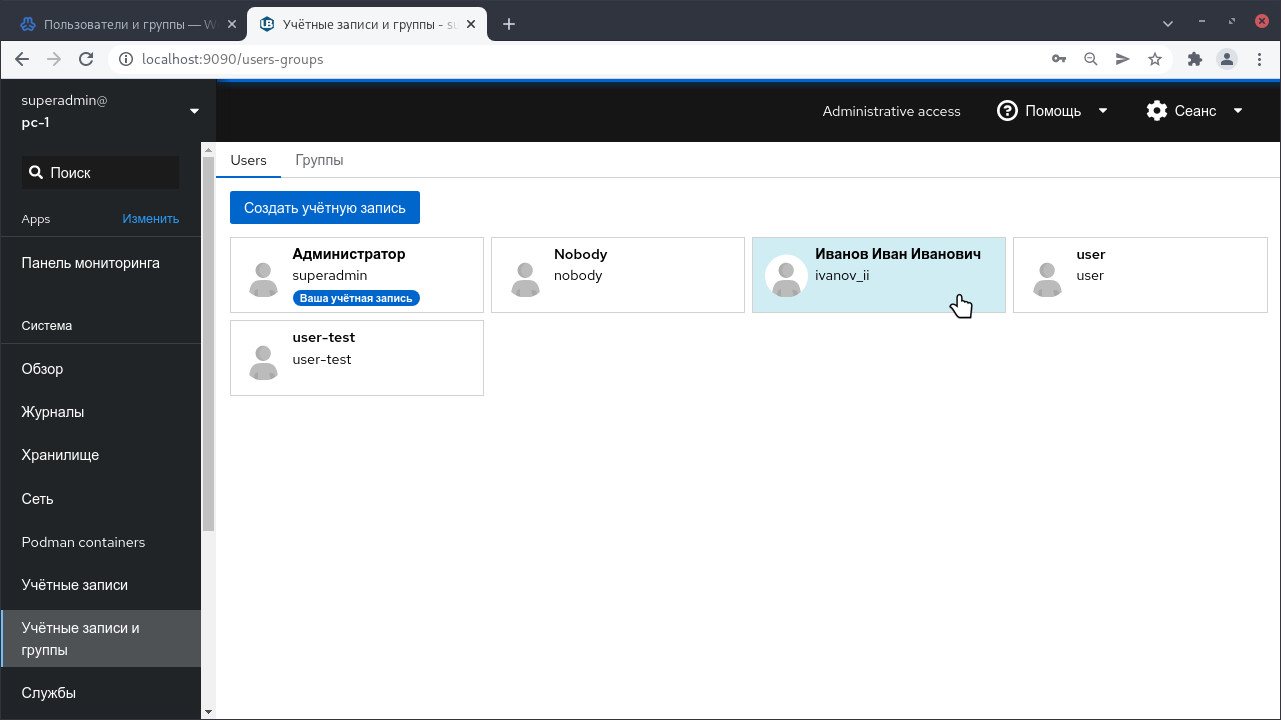Screen dimensions: 1281x720
Task: Click the Помощь question mark icon
Action: [x=1007, y=110]
